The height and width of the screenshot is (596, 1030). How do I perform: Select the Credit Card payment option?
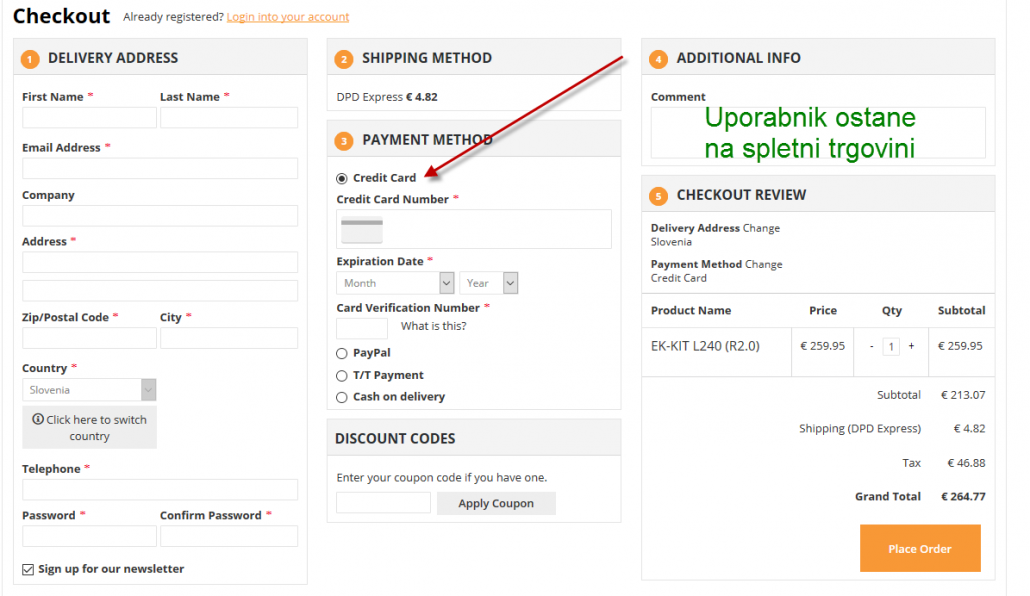pyautogui.click(x=342, y=178)
